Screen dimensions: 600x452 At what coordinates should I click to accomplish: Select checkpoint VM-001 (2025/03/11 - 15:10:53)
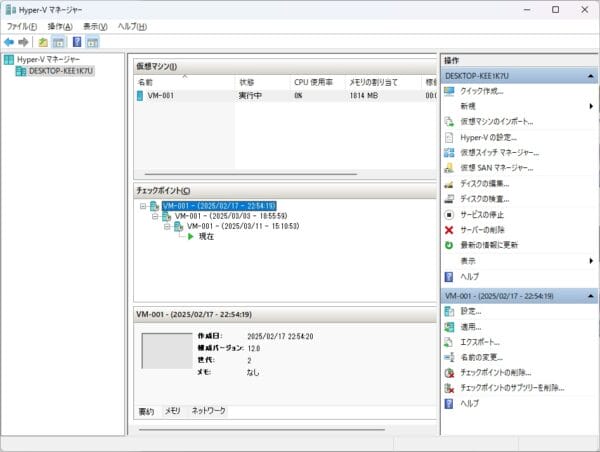243,227
